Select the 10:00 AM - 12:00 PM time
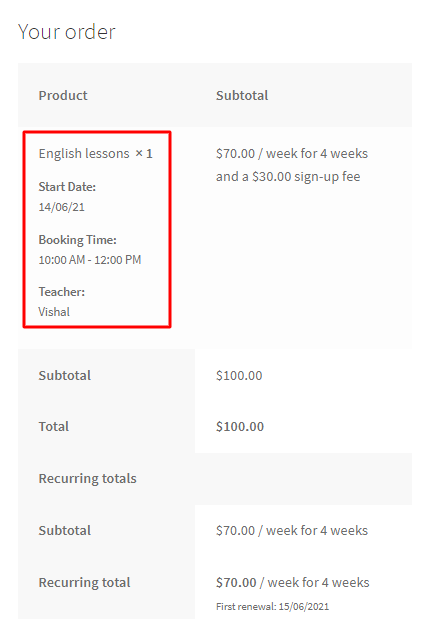The height and width of the screenshot is (619, 437). [x=90, y=260]
